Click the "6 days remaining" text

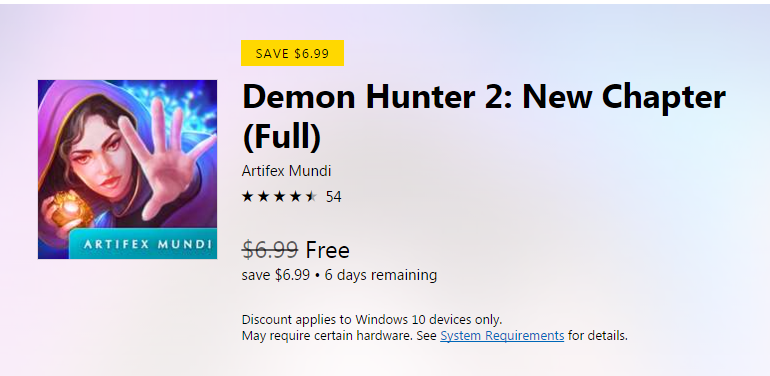pos(381,275)
